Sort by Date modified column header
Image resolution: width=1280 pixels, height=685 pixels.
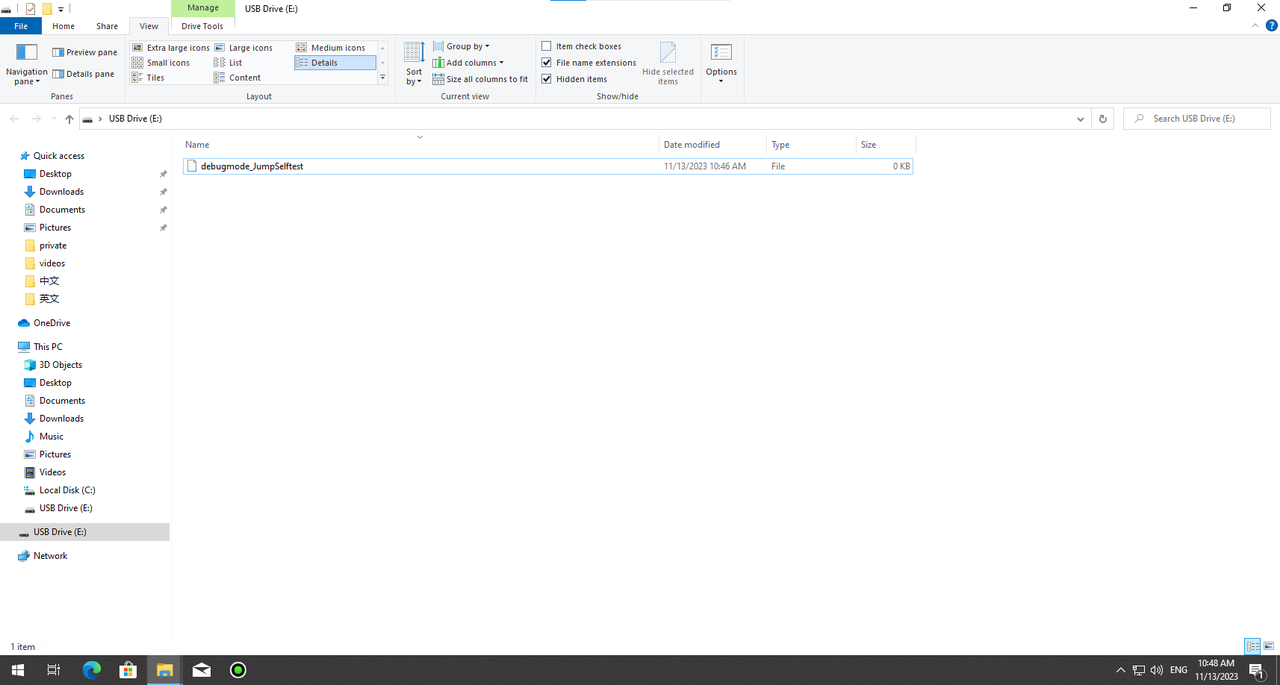coord(692,144)
